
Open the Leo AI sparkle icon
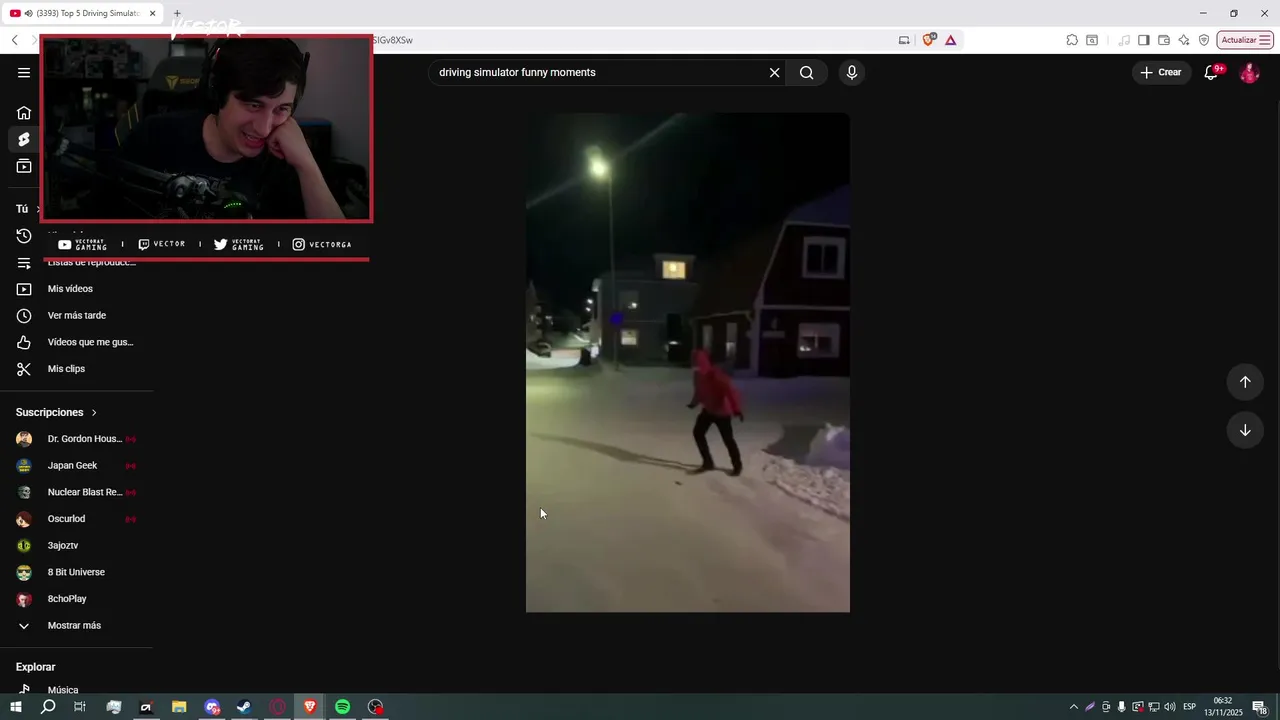pos(1184,40)
